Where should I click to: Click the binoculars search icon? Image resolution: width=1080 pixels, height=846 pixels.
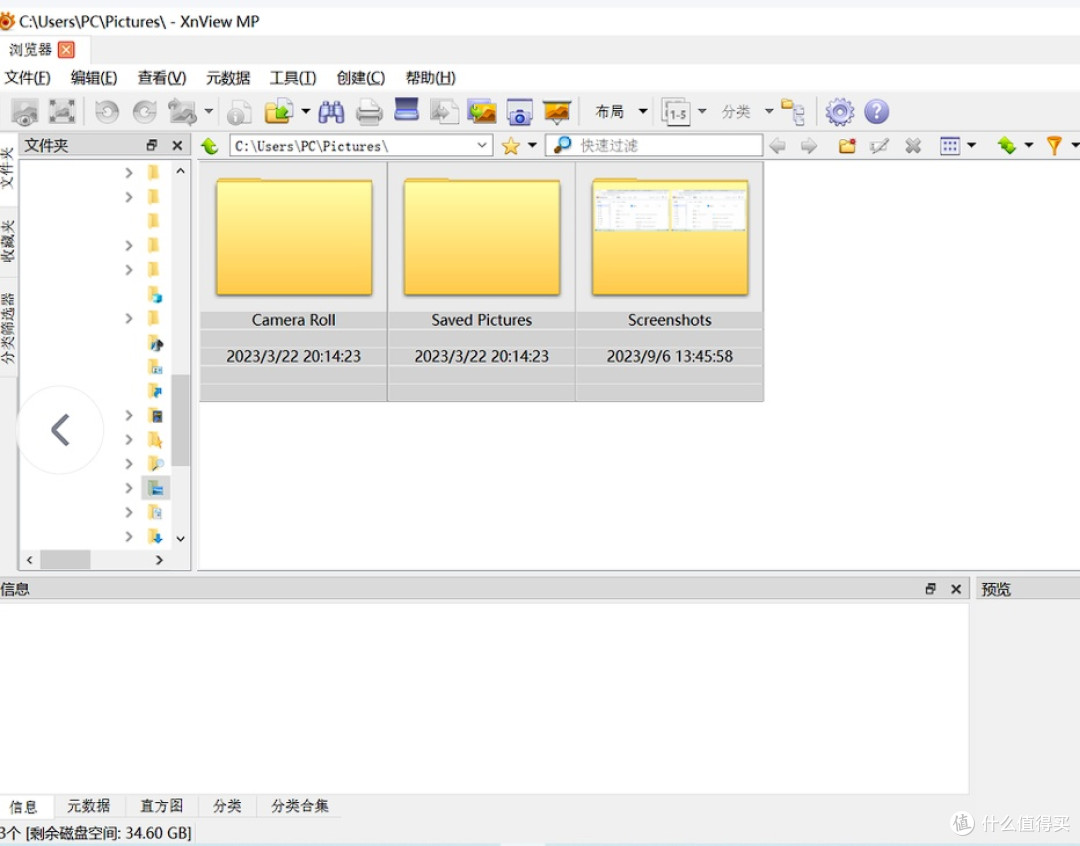(x=331, y=112)
